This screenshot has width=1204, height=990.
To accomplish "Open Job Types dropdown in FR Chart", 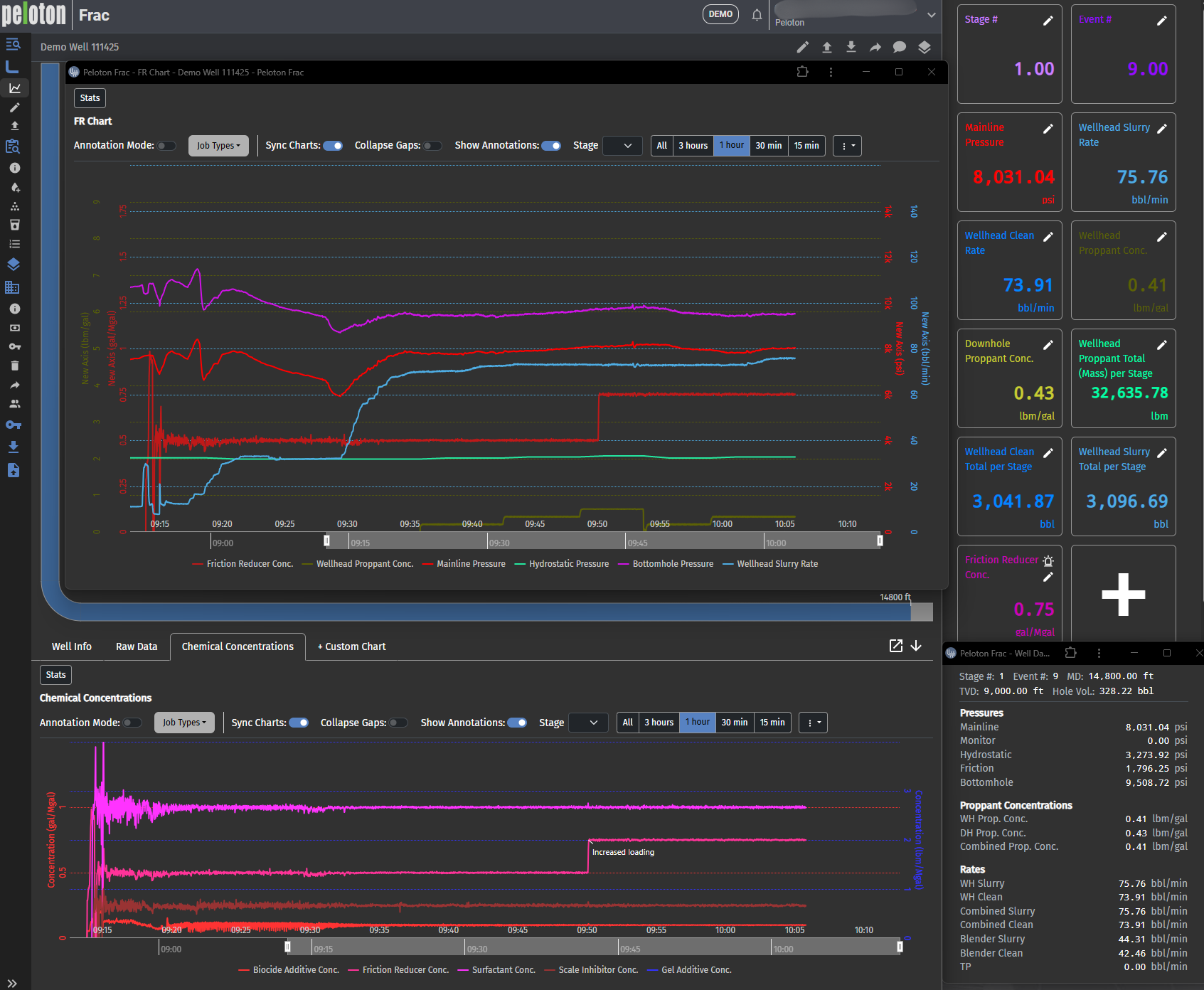I will click(x=218, y=146).
